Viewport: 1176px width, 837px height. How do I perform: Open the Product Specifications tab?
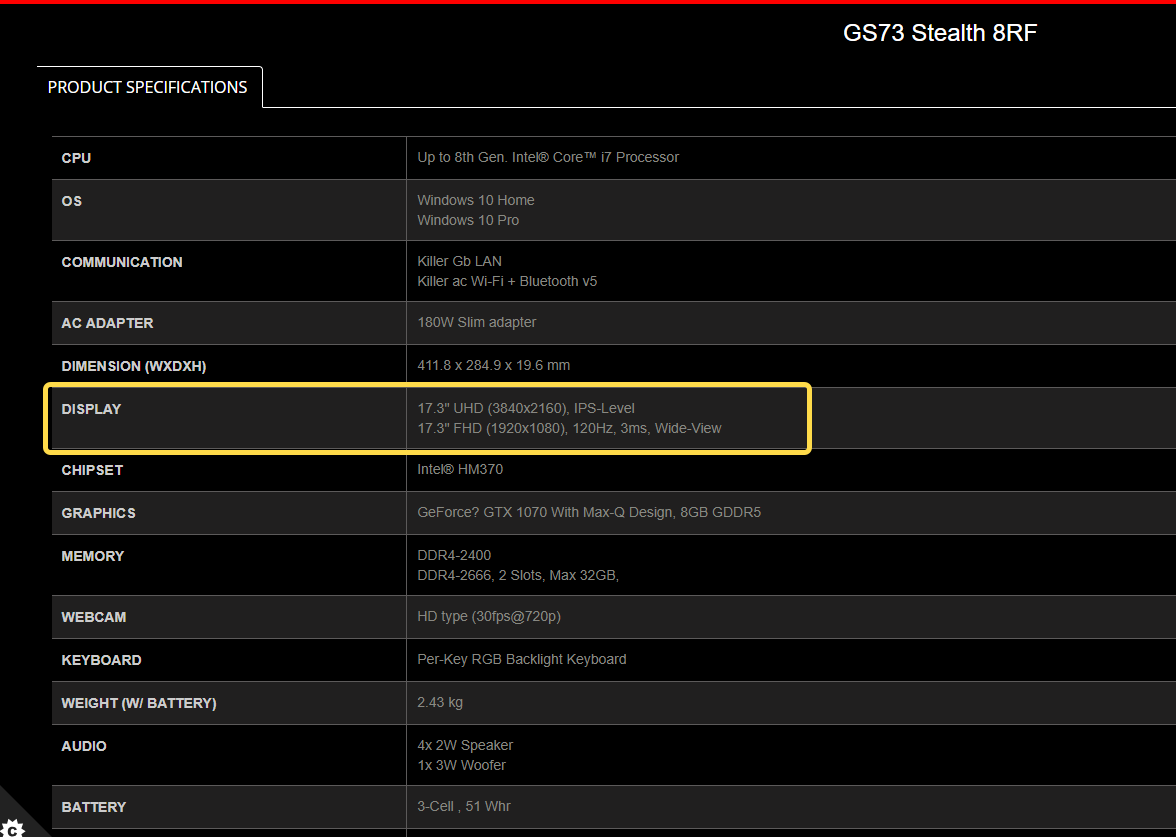[x=148, y=87]
